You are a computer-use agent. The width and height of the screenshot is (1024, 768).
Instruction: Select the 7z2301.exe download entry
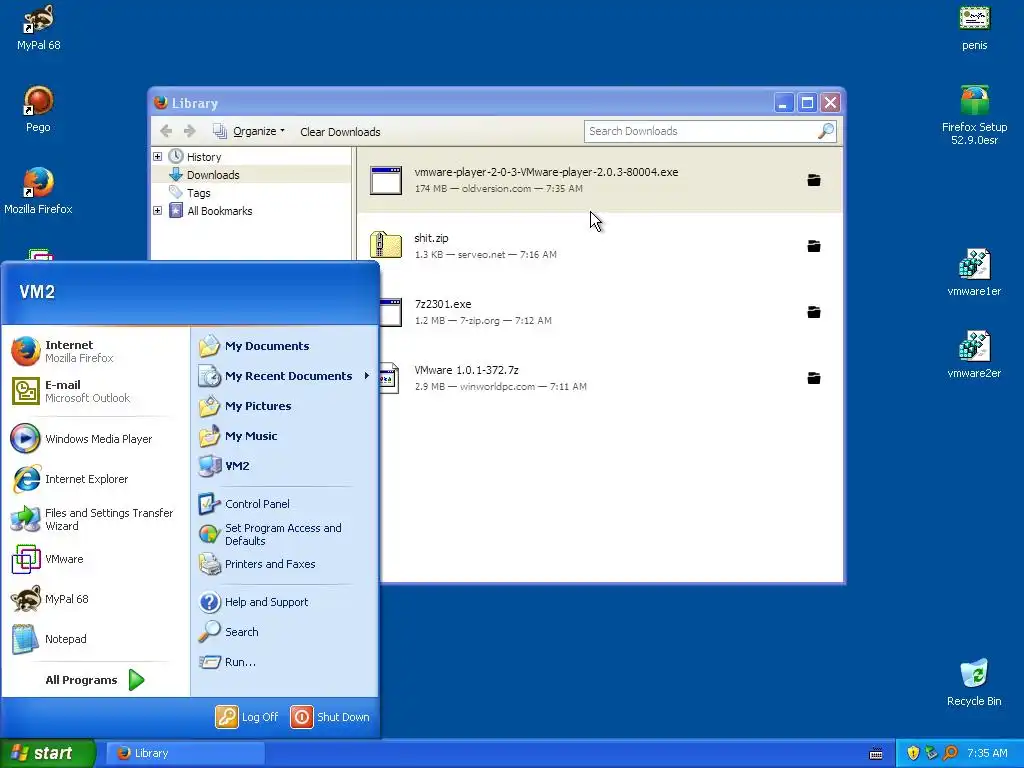coord(600,312)
